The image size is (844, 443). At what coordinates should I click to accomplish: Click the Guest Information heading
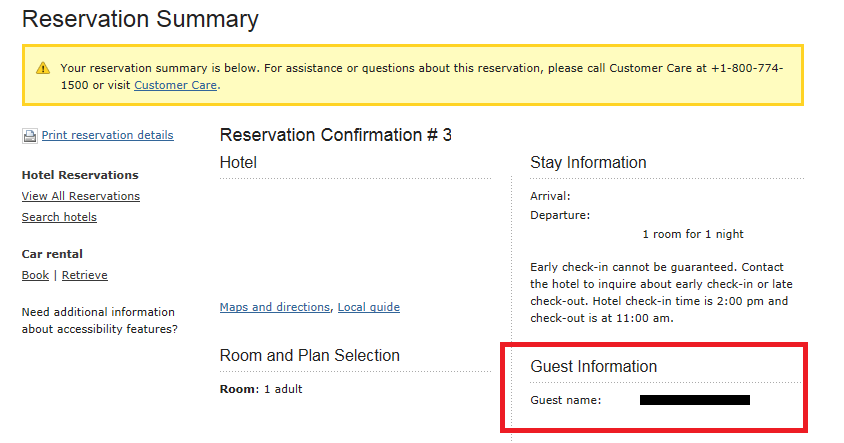click(594, 367)
